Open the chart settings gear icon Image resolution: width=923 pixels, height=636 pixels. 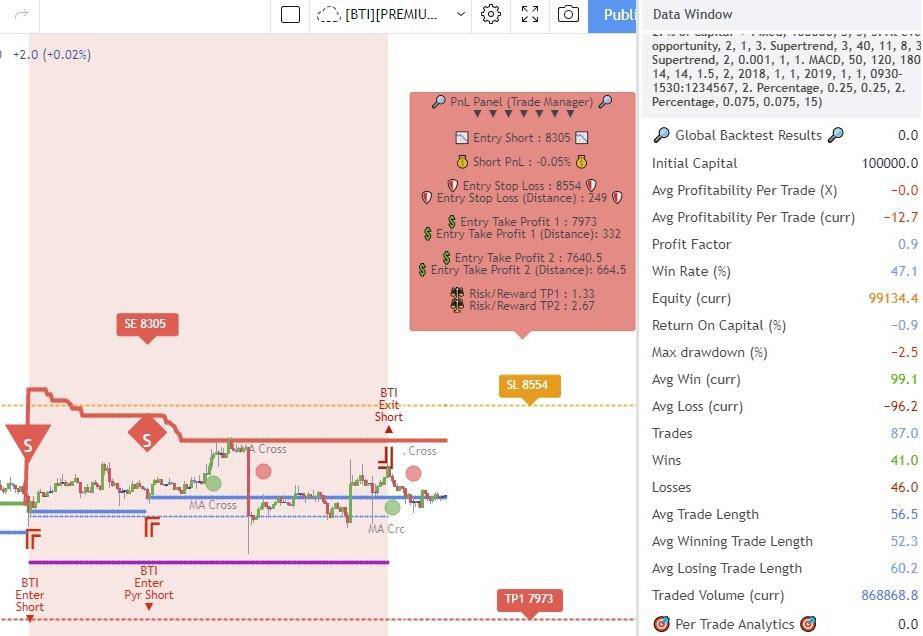click(490, 14)
